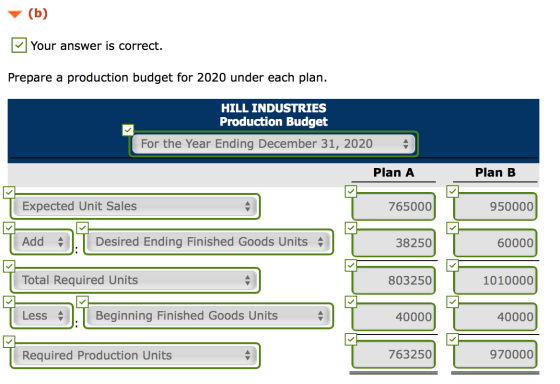
Task: Click the 'Prepare a production budget' instruction text
Action: (168, 78)
